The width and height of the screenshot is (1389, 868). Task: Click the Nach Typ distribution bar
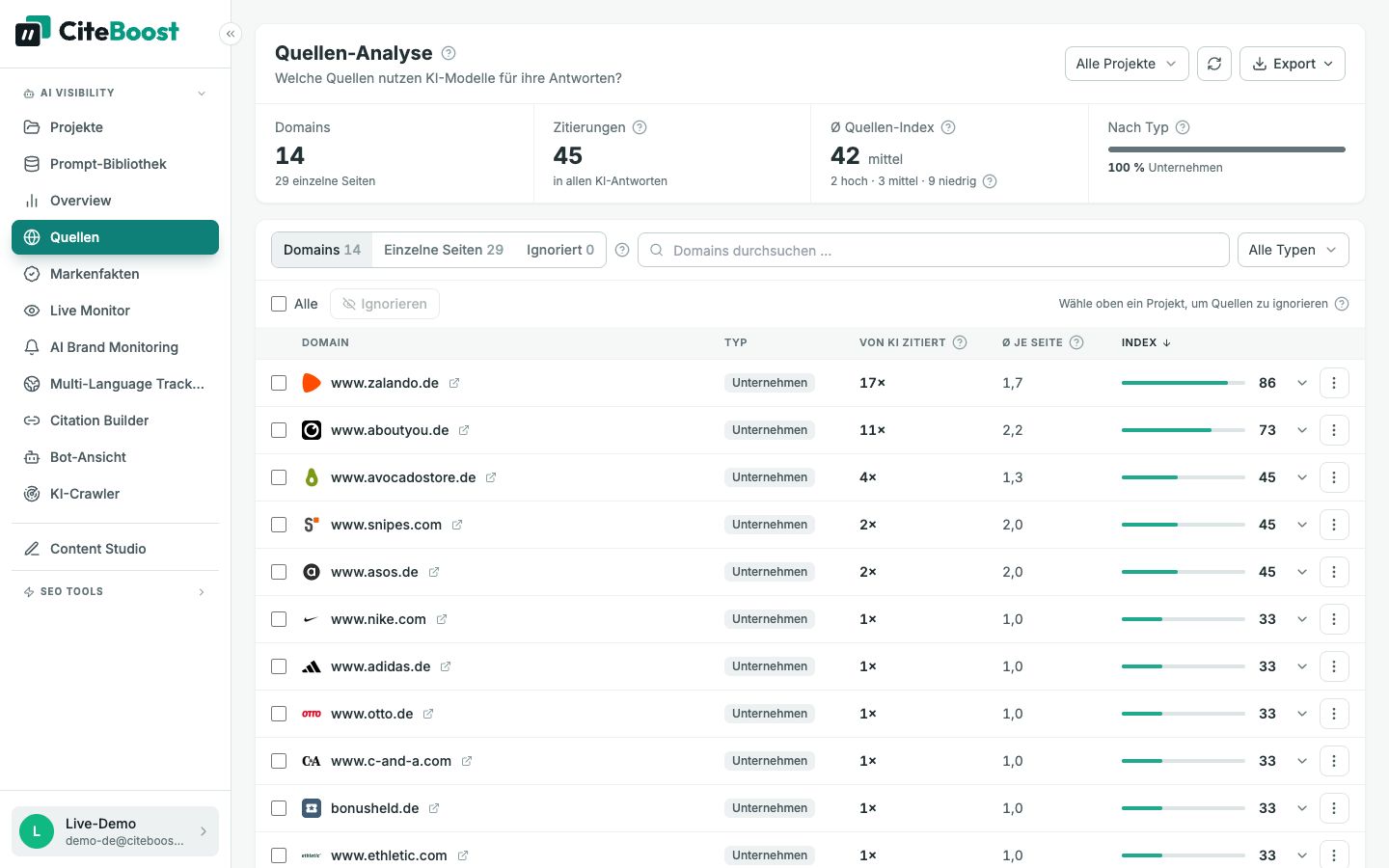point(1226,149)
